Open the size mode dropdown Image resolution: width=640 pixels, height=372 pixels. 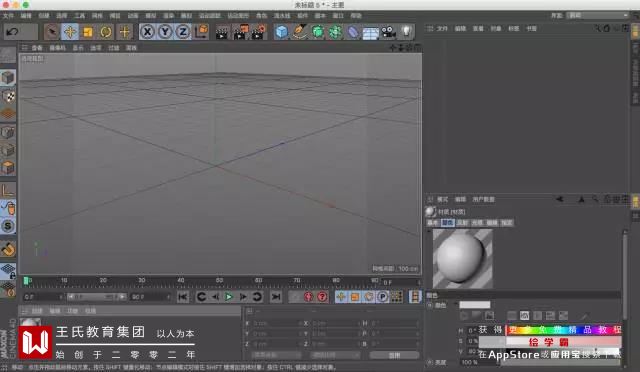tap(335, 355)
